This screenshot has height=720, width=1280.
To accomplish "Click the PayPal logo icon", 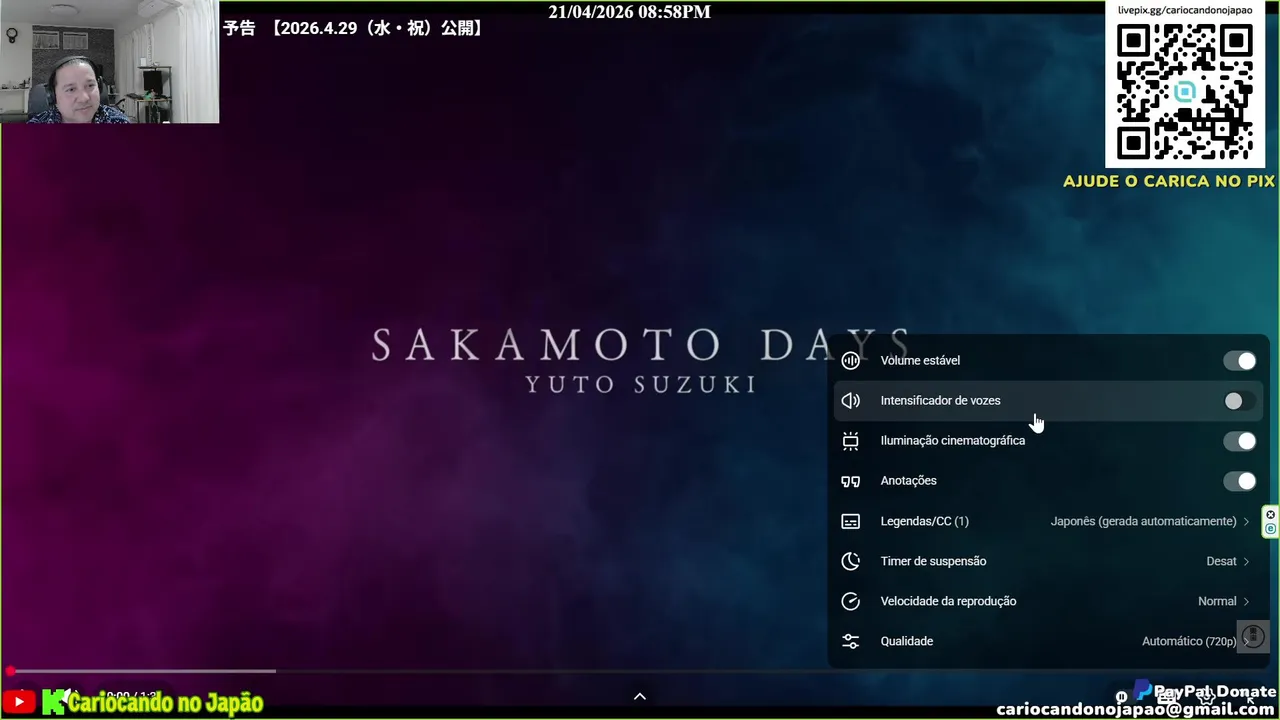I will coord(1143,691).
